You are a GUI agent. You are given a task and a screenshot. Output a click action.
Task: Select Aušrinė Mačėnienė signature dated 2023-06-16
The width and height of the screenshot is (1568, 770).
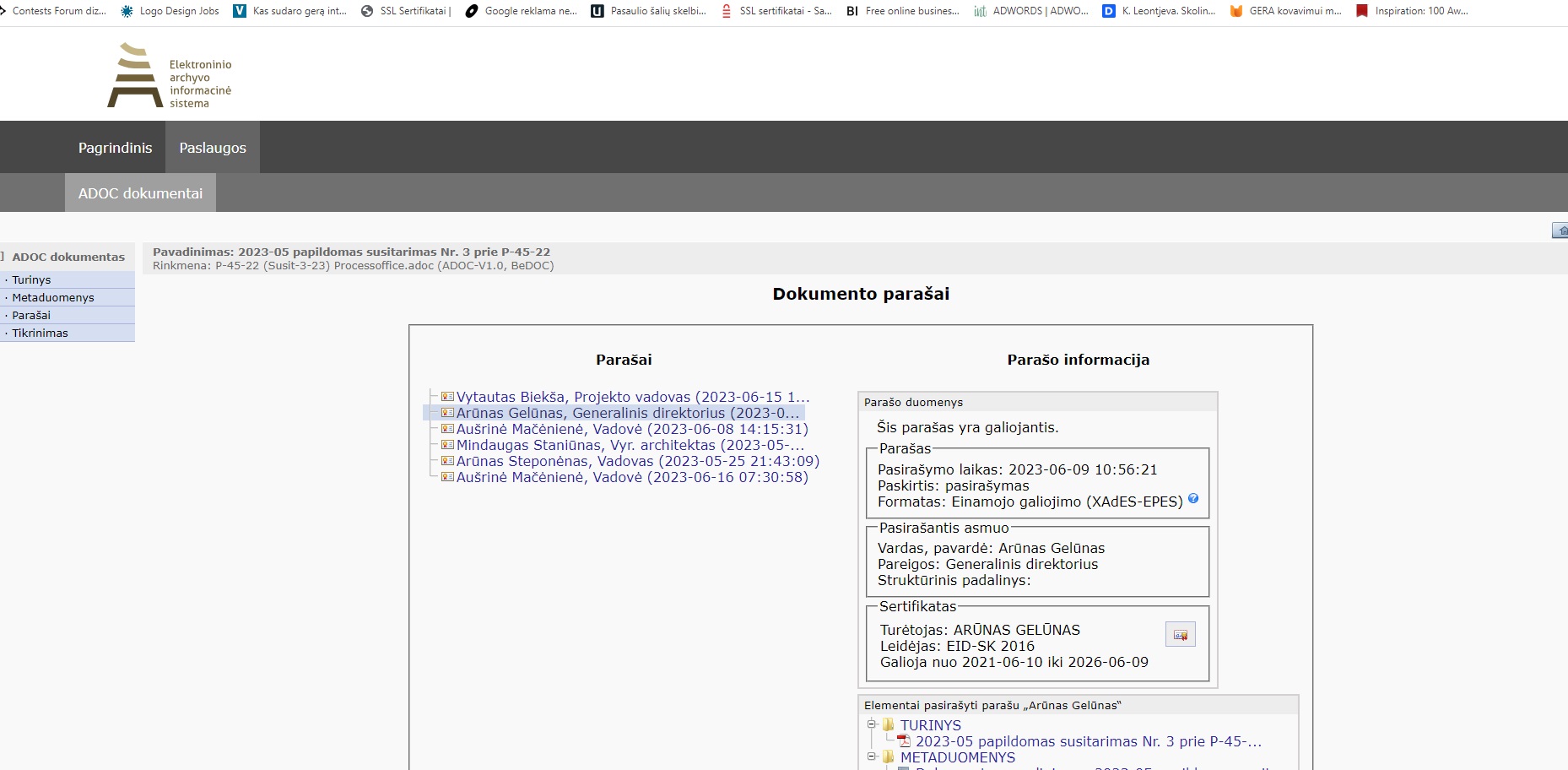tap(632, 477)
